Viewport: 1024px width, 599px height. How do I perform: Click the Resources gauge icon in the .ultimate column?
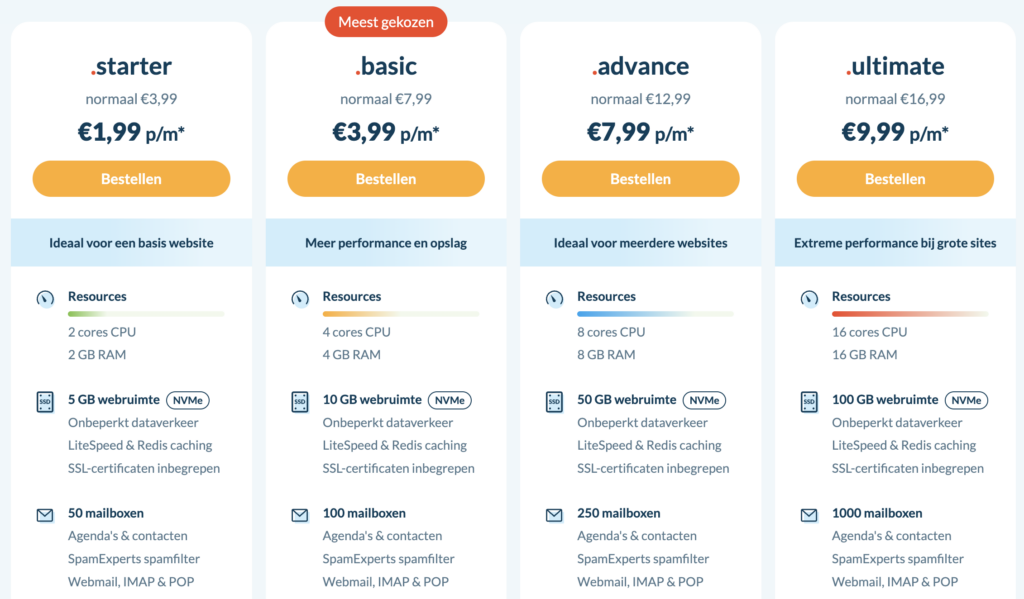coord(809,296)
